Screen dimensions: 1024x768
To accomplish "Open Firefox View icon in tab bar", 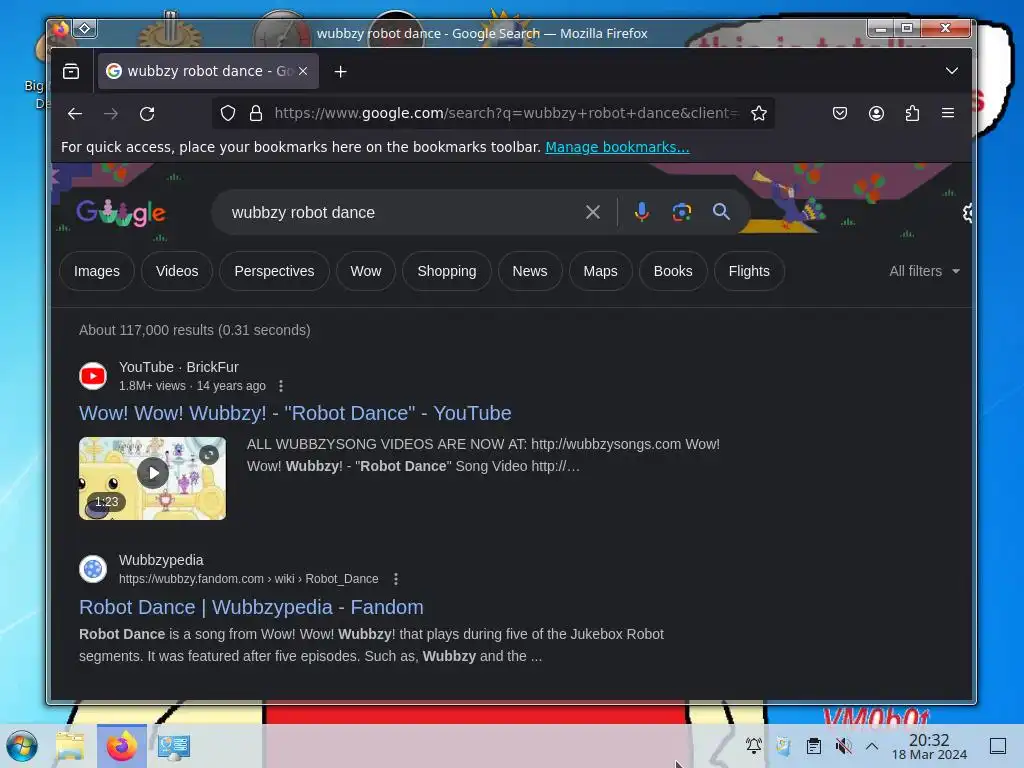I will click(71, 71).
